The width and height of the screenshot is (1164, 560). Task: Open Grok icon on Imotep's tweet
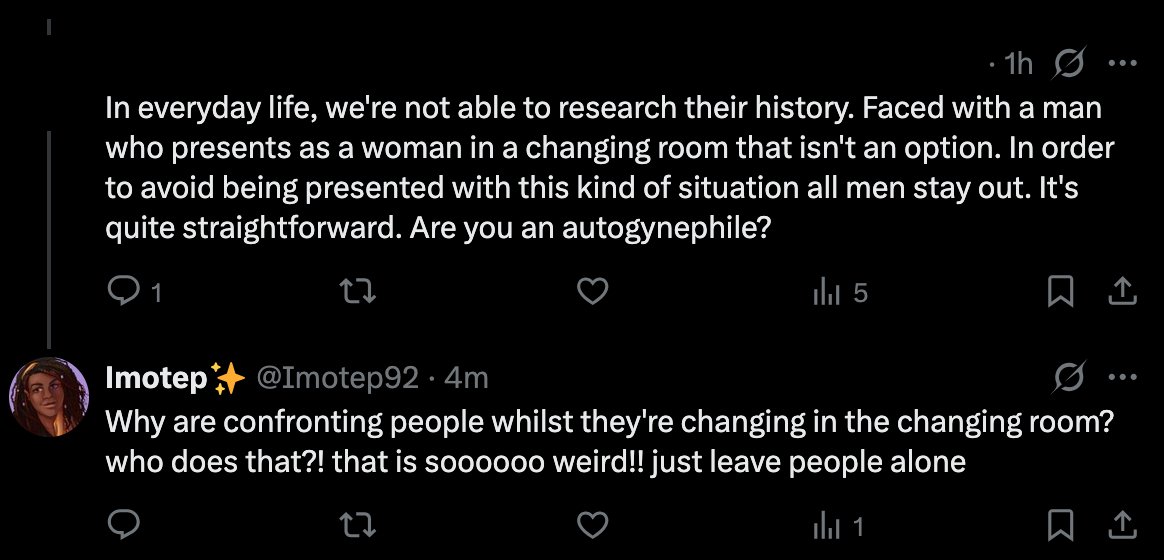pyautogui.click(x=1071, y=377)
